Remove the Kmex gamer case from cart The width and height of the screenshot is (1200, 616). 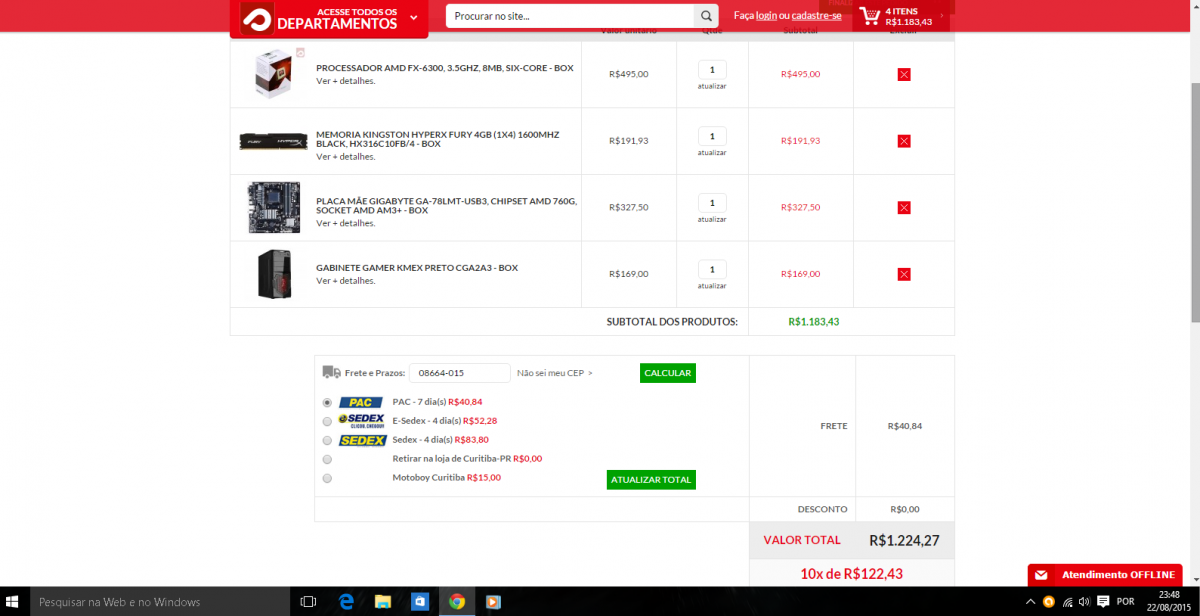click(904, 274)
